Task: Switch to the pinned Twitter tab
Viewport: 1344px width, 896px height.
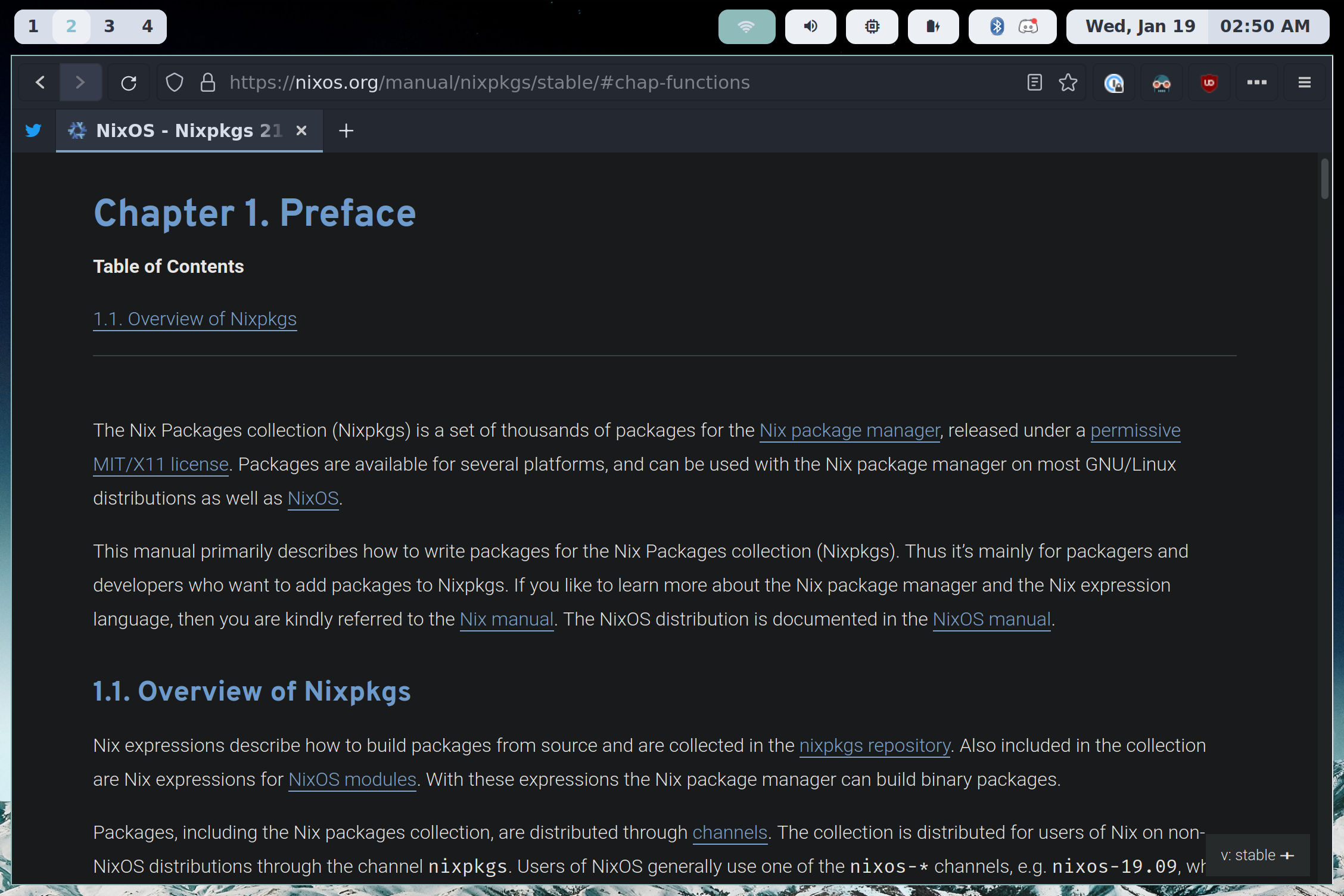Action: point(33,130)
